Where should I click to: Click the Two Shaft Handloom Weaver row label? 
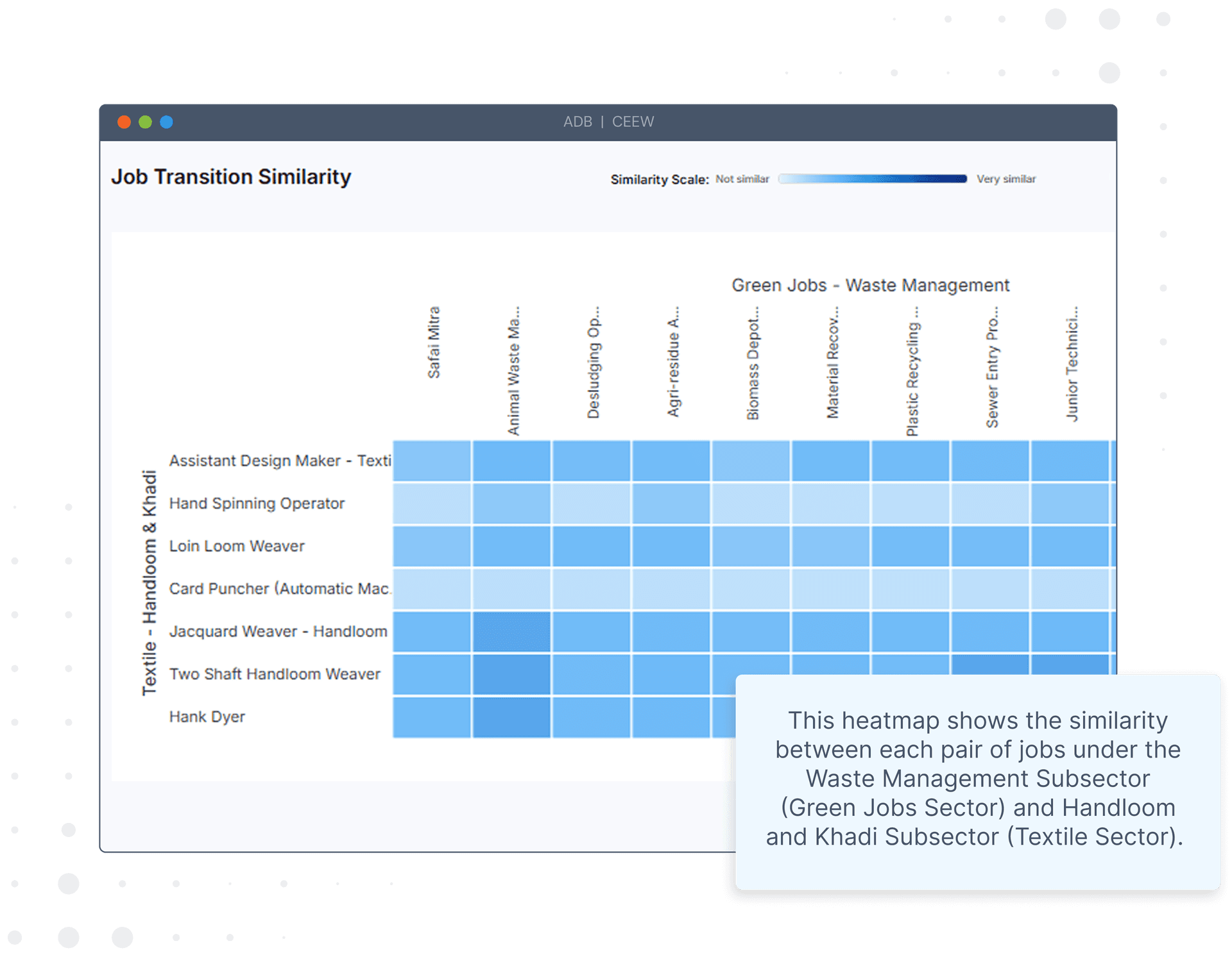275,674
